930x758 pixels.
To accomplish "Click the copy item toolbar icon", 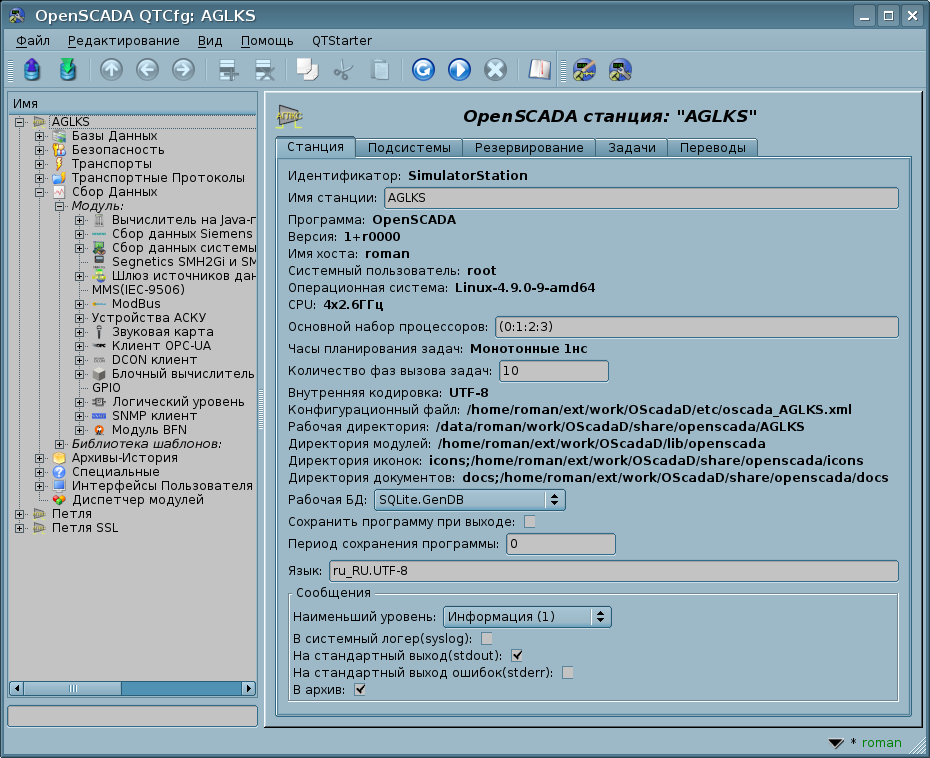I will [307, 70].
